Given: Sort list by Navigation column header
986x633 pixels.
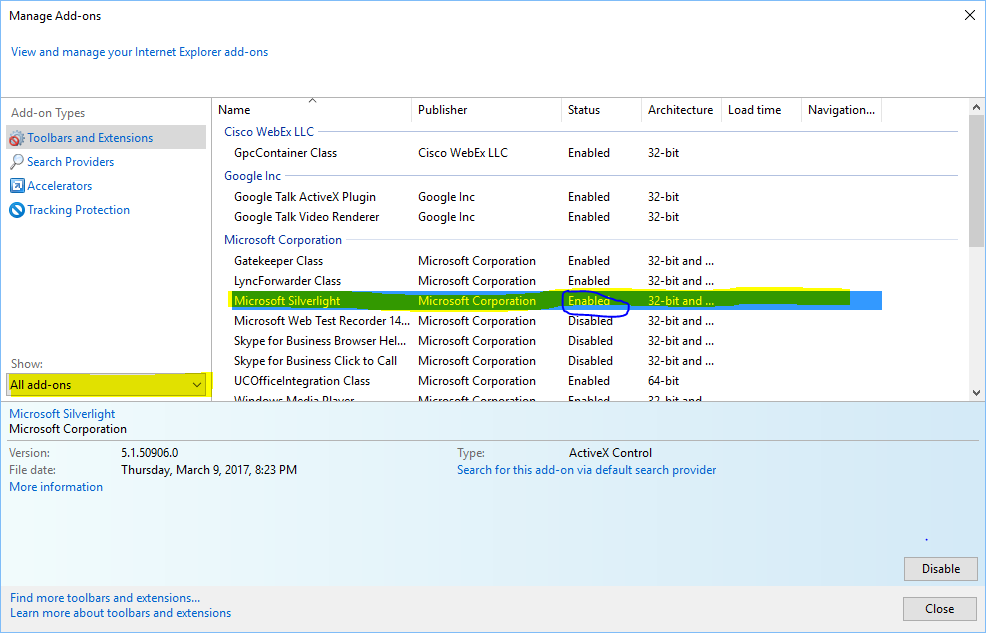Looking at the screenshot, I should [841, 110].
